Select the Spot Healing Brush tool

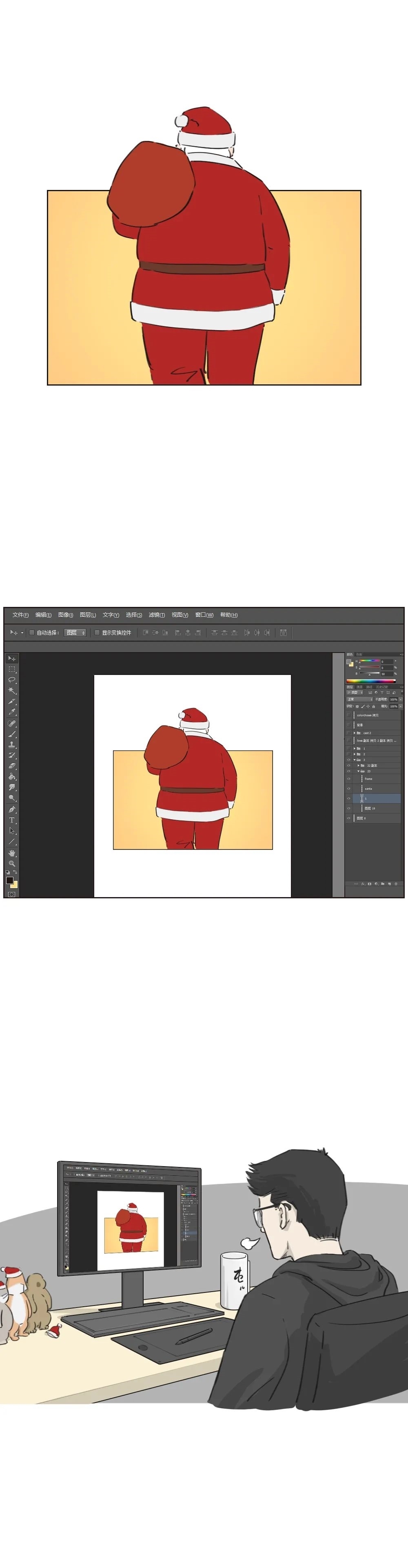[11, 723]
